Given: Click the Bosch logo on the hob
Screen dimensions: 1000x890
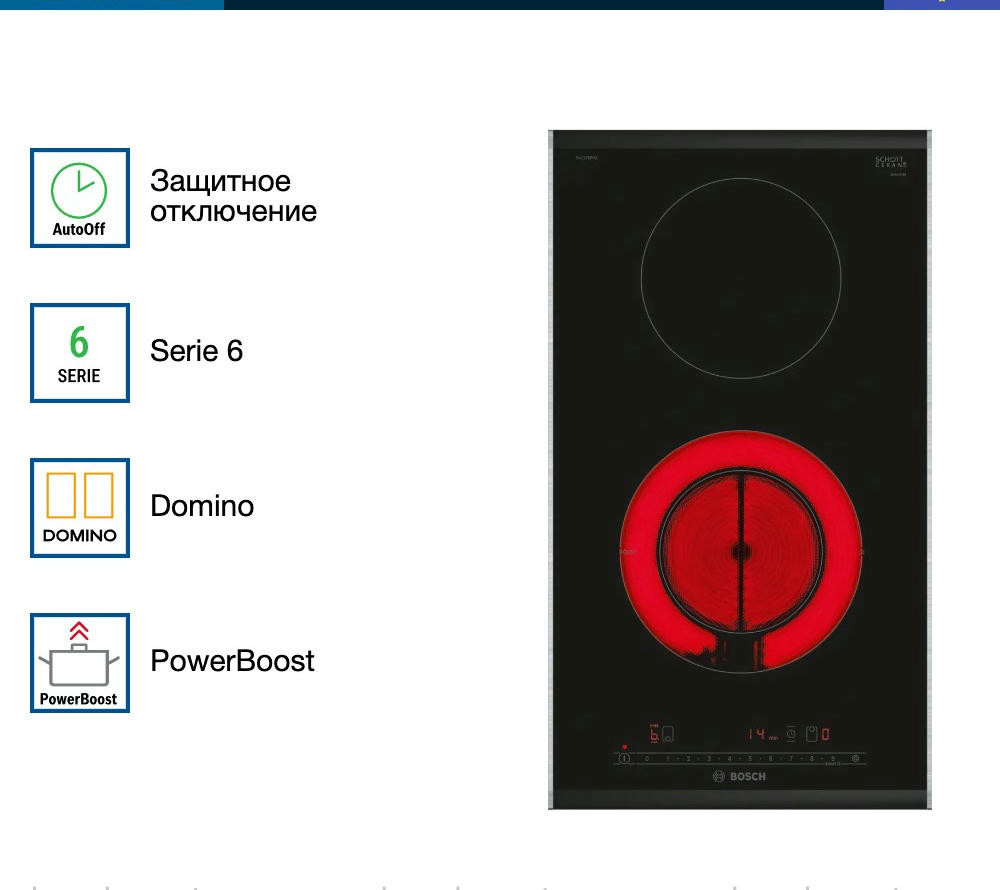Looking at the screenshot, I should pos(739,777).
